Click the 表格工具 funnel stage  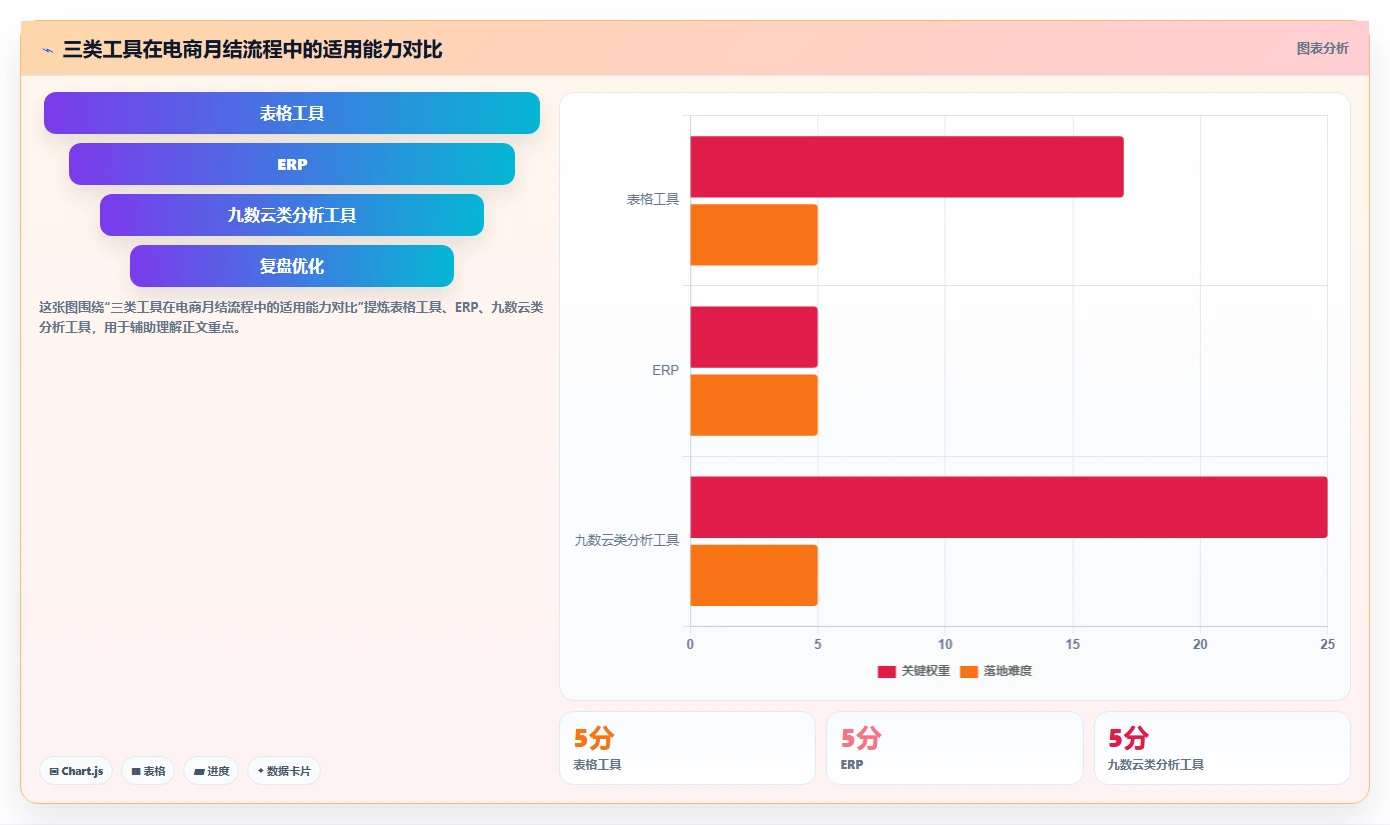[292, 113]
